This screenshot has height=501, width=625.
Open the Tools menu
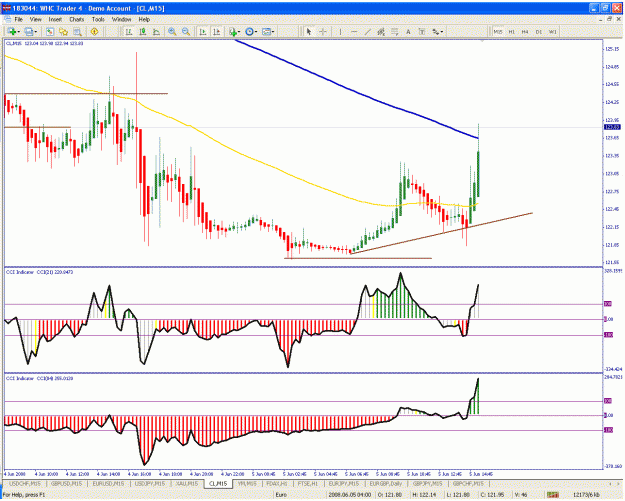(98, 19)
